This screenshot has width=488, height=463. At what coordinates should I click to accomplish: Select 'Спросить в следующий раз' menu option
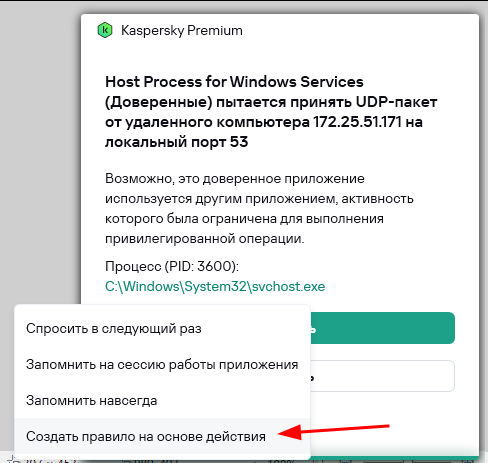[114, 329]
